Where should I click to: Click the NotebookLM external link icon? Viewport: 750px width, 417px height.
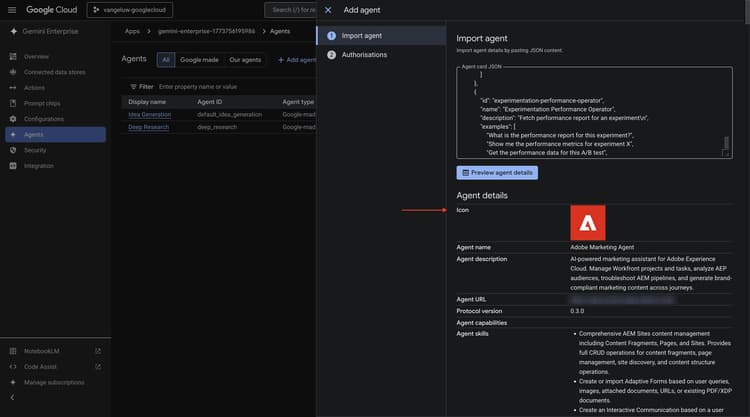tap(98, 351)
